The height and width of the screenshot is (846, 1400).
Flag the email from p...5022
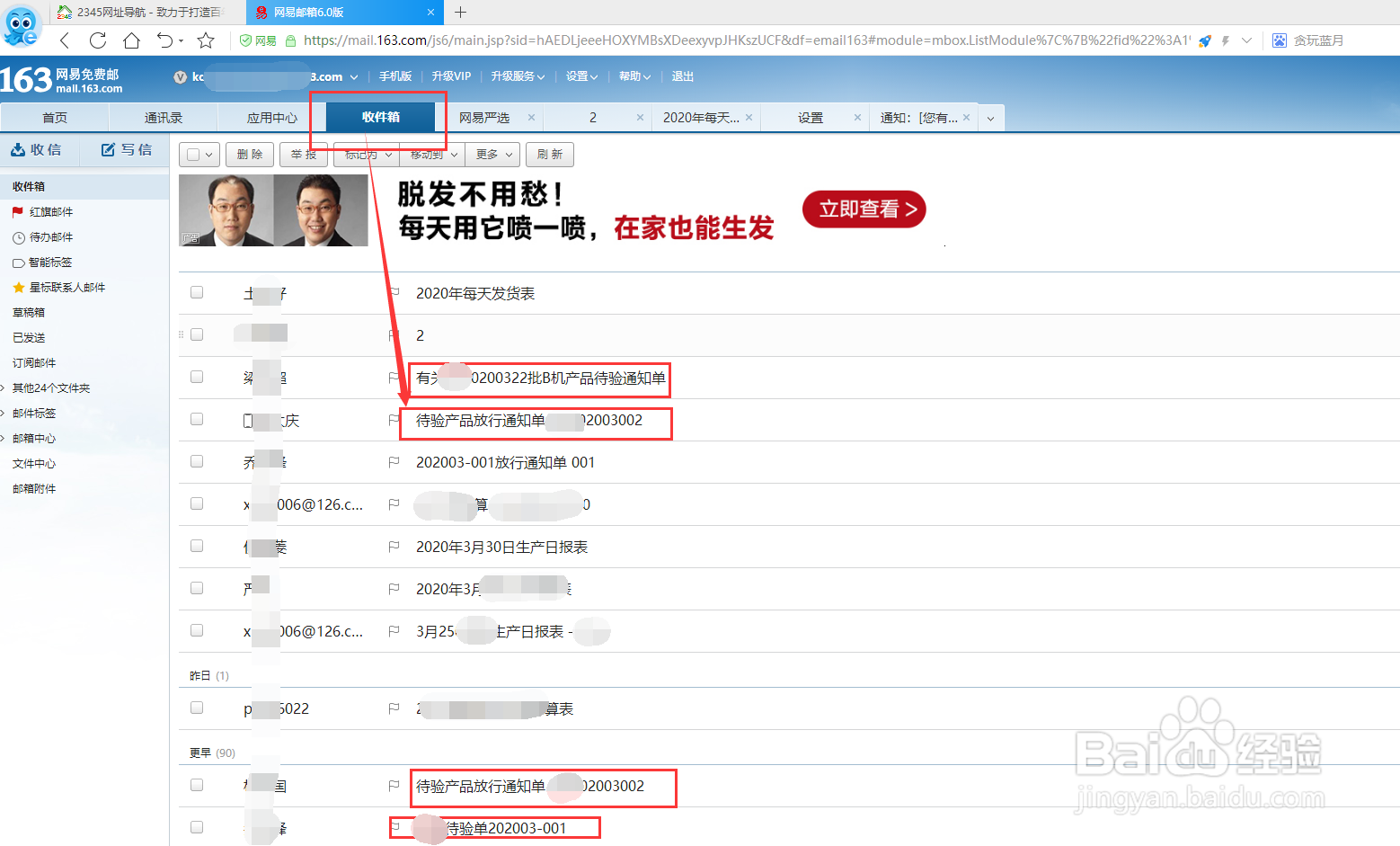coord(394,708)
